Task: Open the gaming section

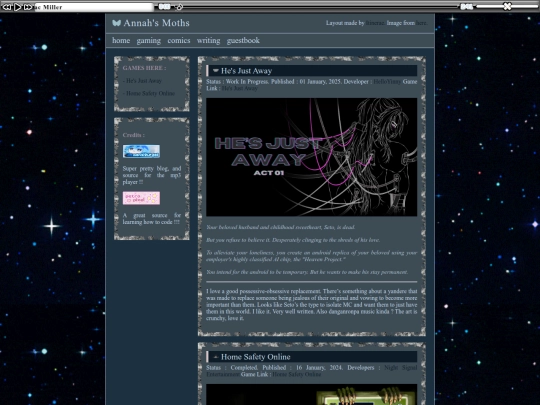Action: [148, 41]
